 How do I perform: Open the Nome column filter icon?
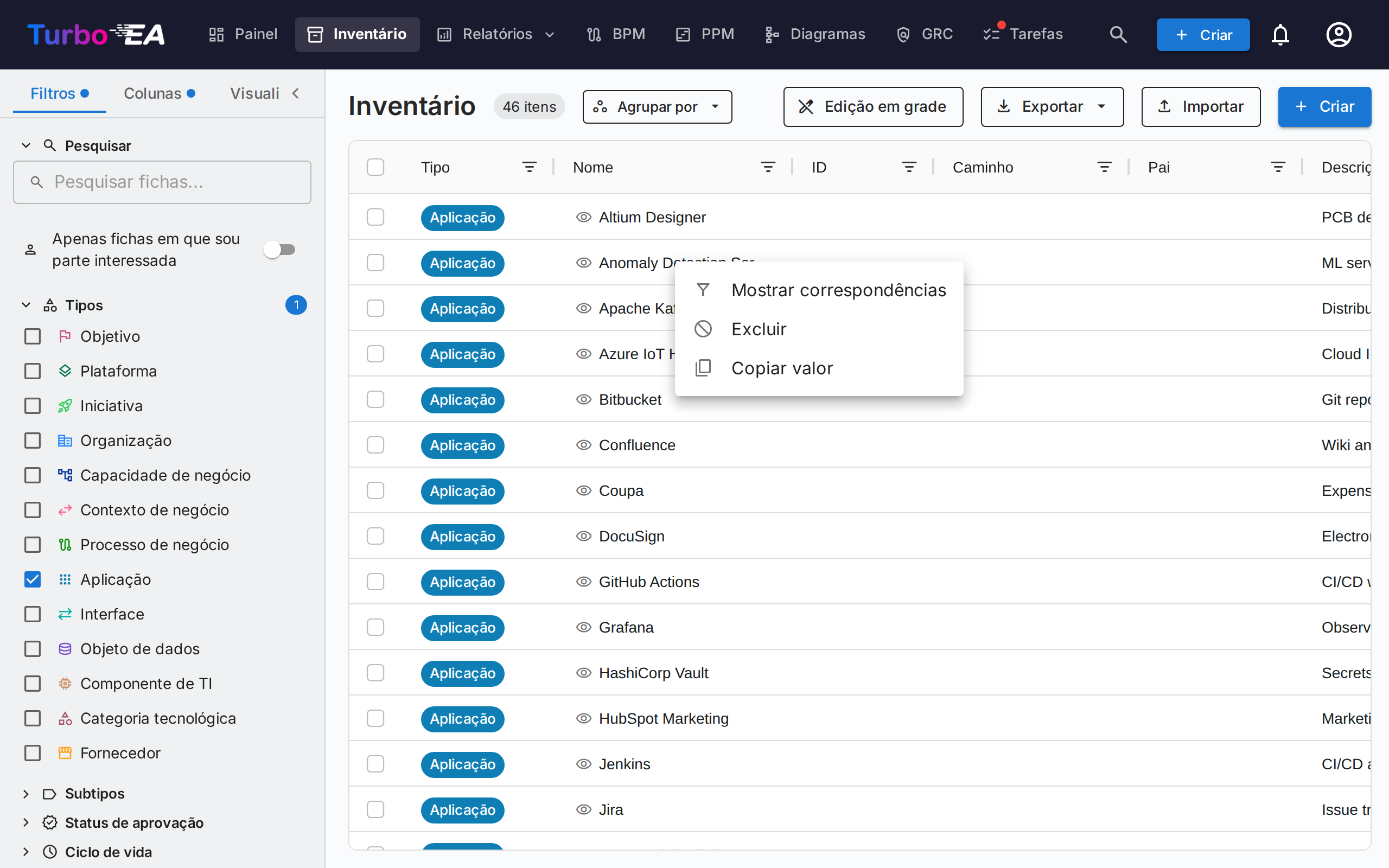(x=768, y=167)
